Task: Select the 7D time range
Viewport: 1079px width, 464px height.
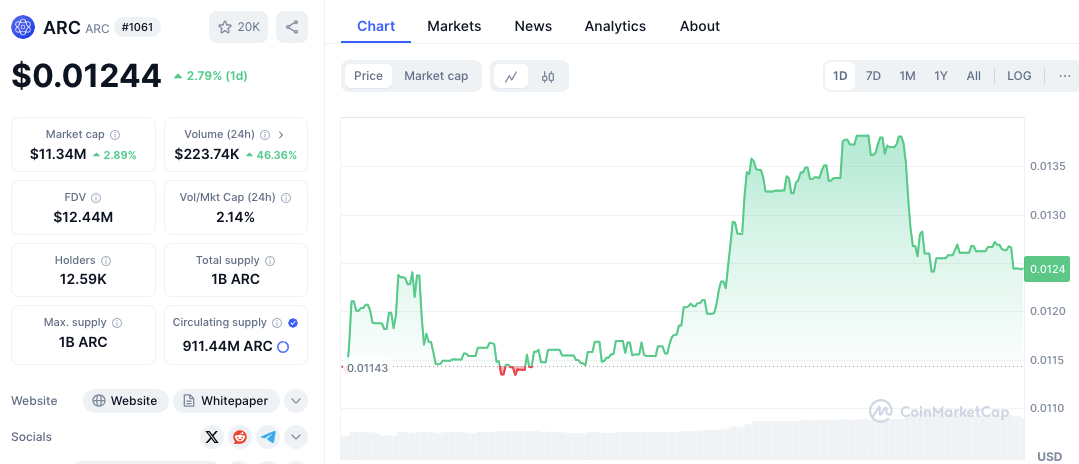Action: point(873,76)
